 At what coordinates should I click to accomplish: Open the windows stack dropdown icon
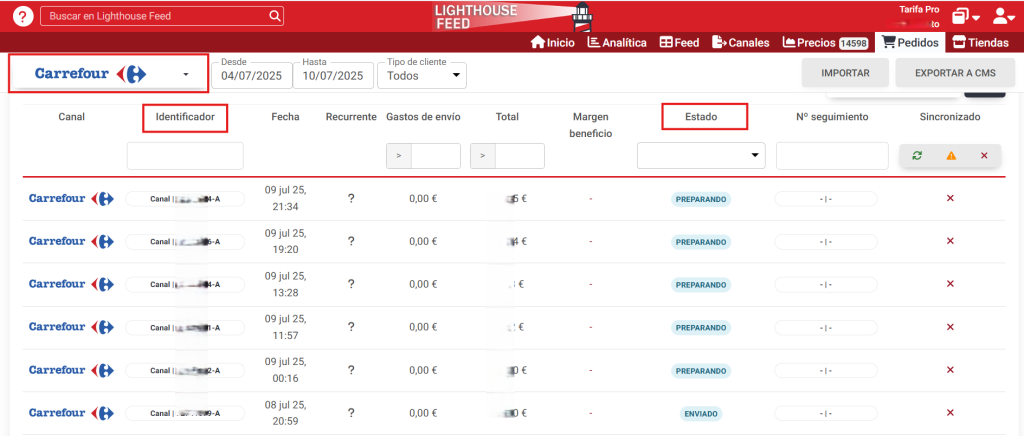pyautogui.click(x=966, y=17)
